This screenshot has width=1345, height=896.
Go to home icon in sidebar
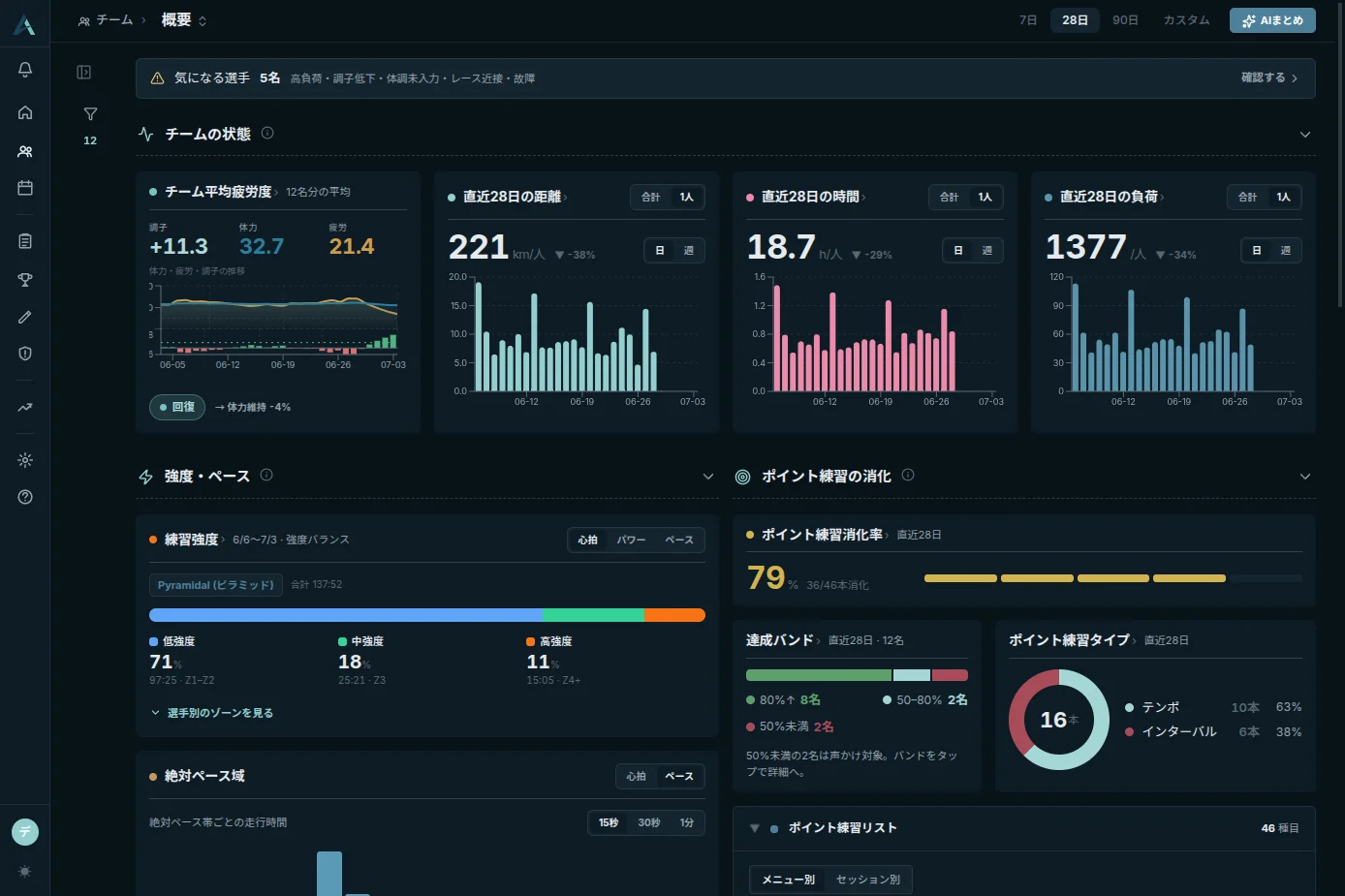25,112
